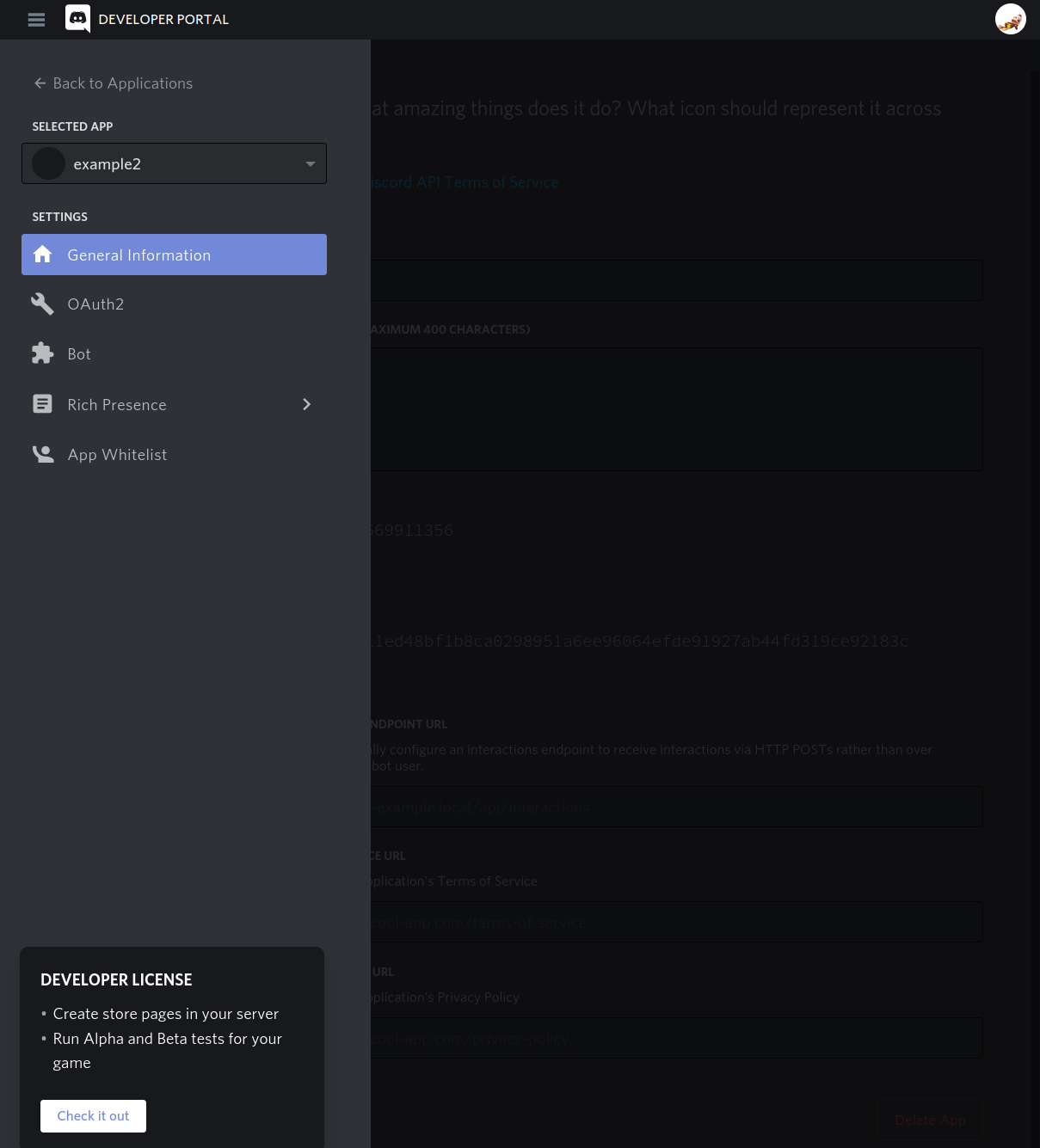
Task: Click the SELECTED APP label
Action: coord(72,126)
